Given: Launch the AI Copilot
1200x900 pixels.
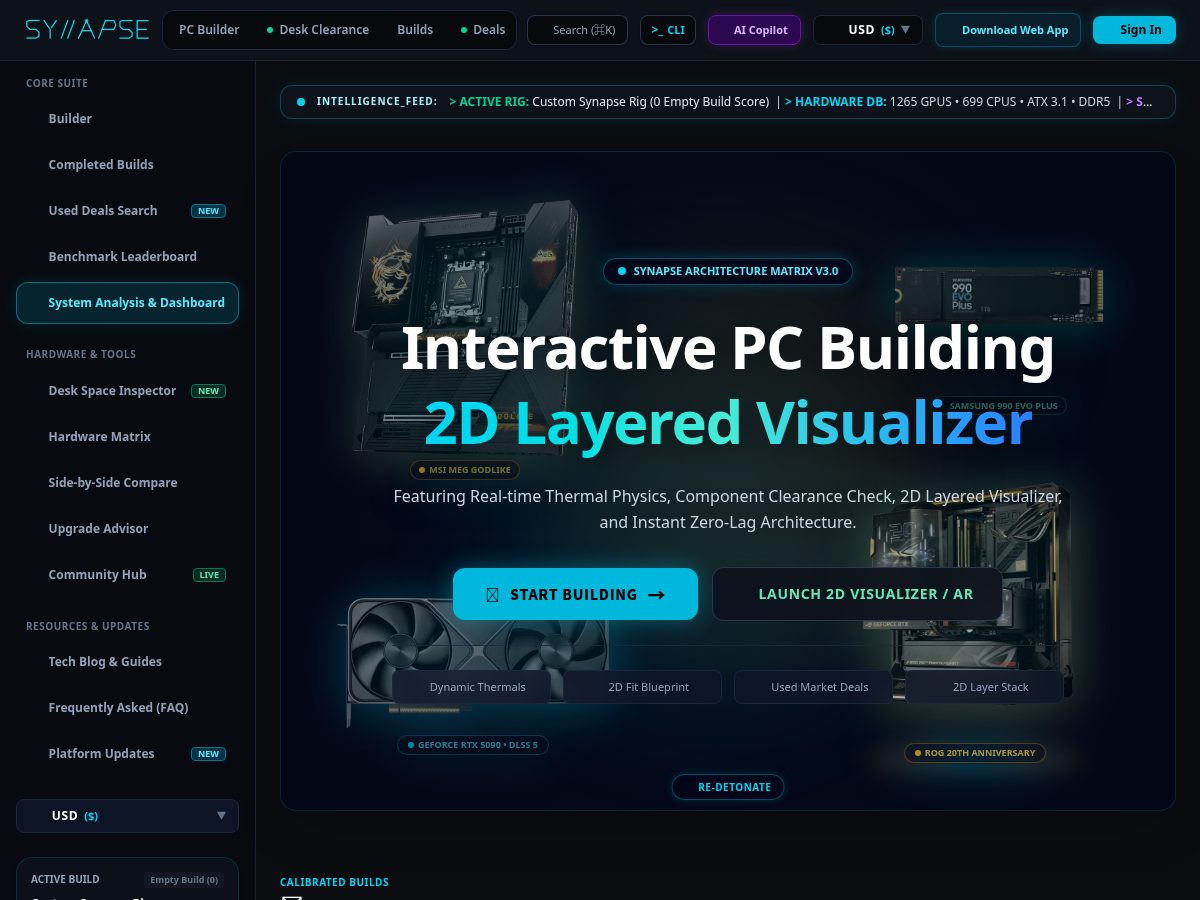Looking at the screenshot, I should point(755,30).
